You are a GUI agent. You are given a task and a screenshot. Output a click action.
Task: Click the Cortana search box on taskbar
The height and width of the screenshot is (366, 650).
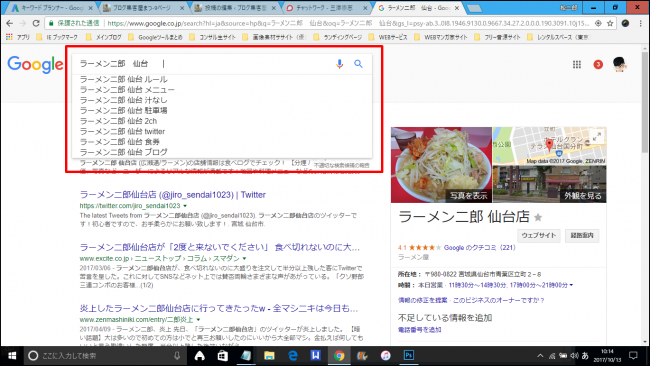104,356
